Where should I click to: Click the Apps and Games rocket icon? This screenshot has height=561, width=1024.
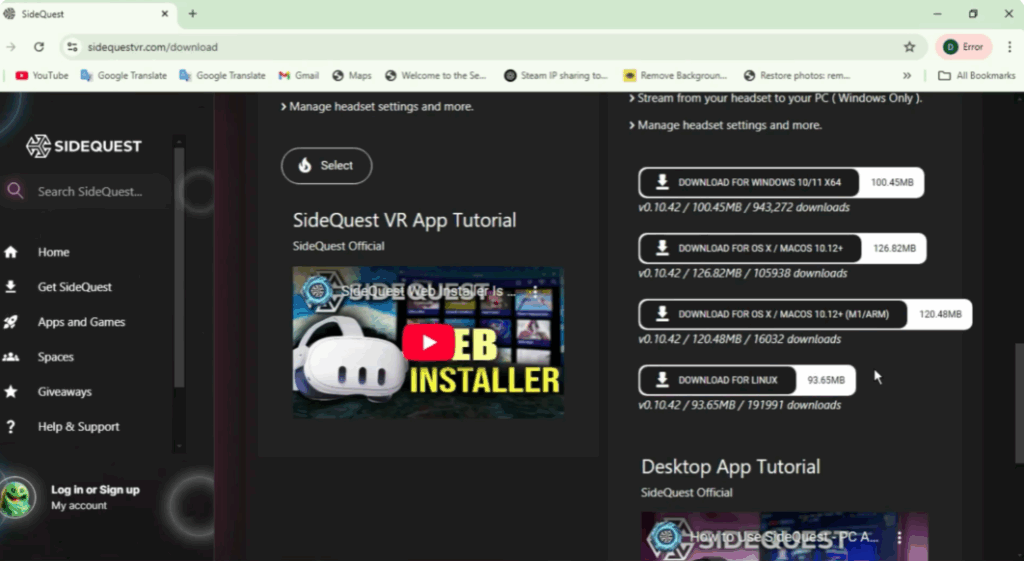pyautogui.click(x=11, y=322)
